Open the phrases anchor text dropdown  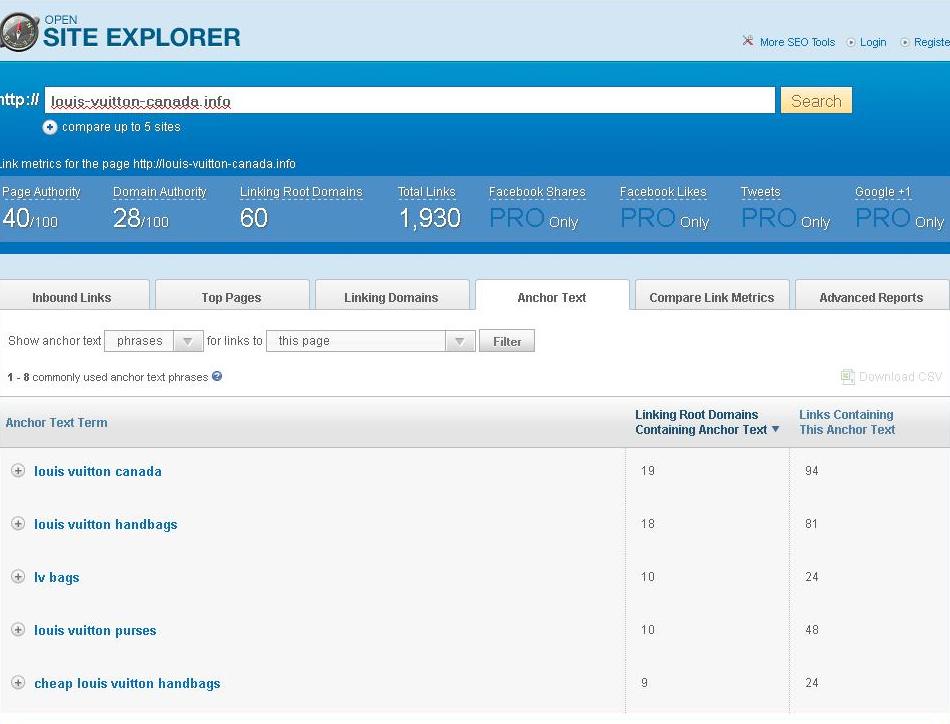click(153, 341)
